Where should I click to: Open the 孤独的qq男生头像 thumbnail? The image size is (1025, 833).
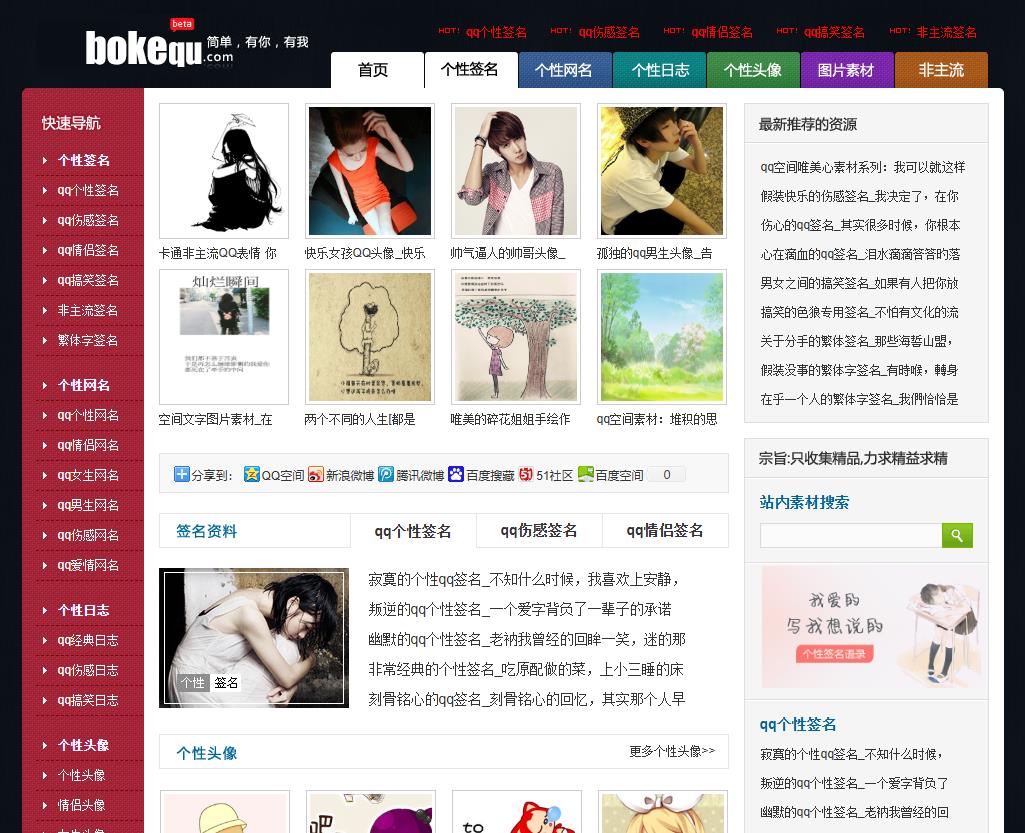click(662, 171)
